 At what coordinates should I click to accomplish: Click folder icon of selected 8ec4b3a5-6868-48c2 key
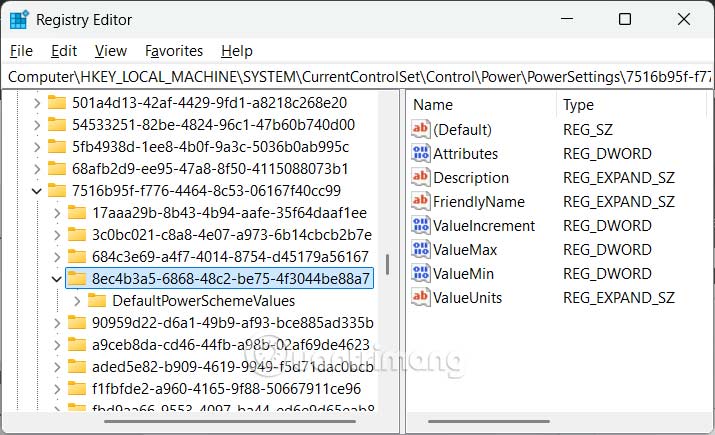(77, 278)
